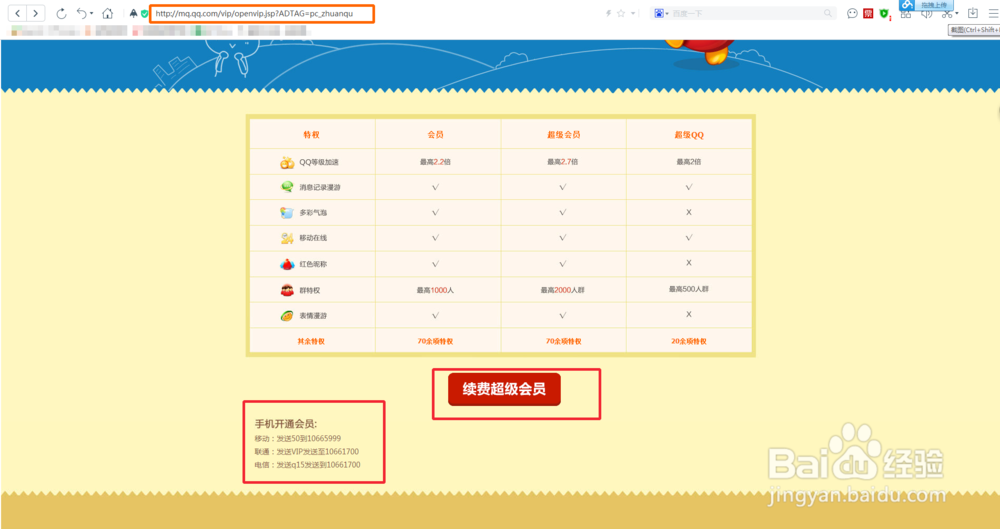Reload the page with the refresh icon
Image resolution: width=1000 pixels, height=529 pixels.
[61, 13]
